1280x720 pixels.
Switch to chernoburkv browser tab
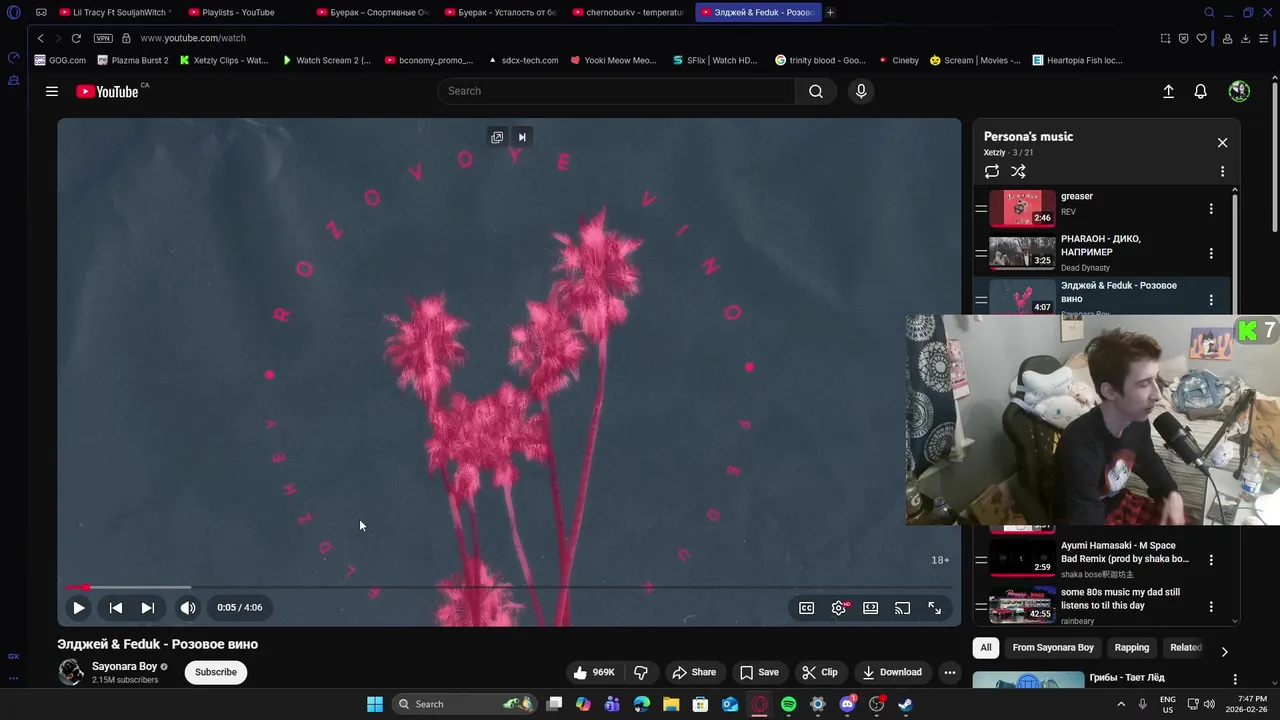(x=629, y=12)
